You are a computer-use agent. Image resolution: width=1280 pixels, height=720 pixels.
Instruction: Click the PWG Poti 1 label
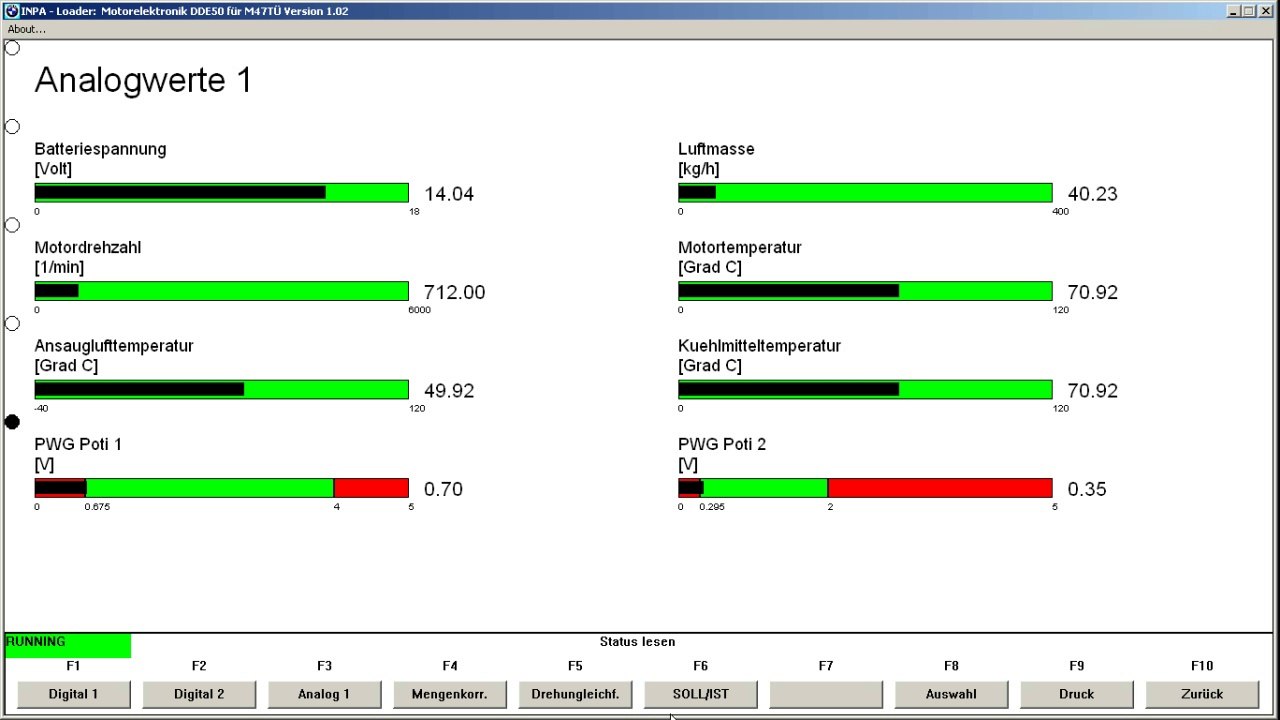pos(78,444)
